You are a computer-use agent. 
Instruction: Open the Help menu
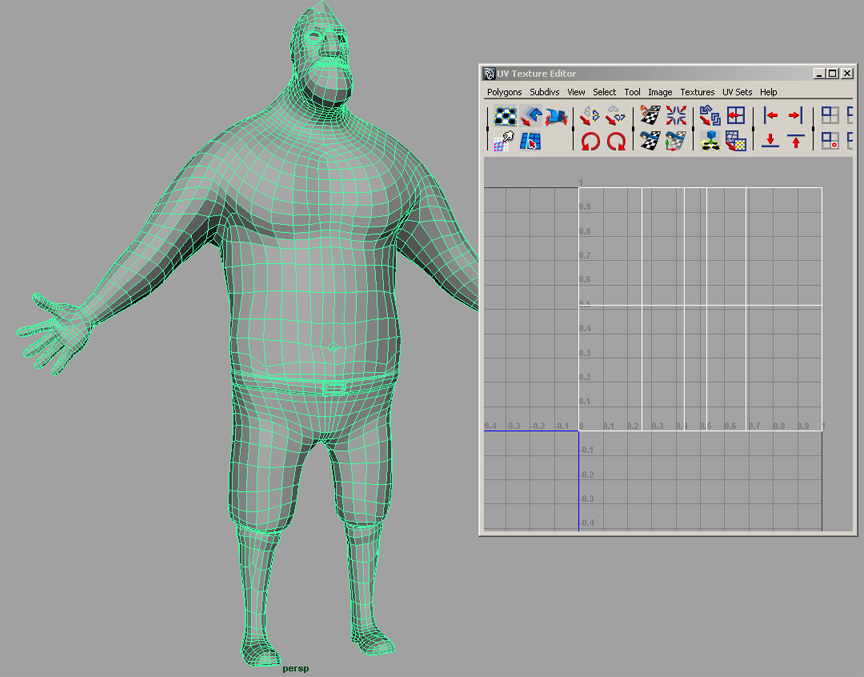click(768, 92)
